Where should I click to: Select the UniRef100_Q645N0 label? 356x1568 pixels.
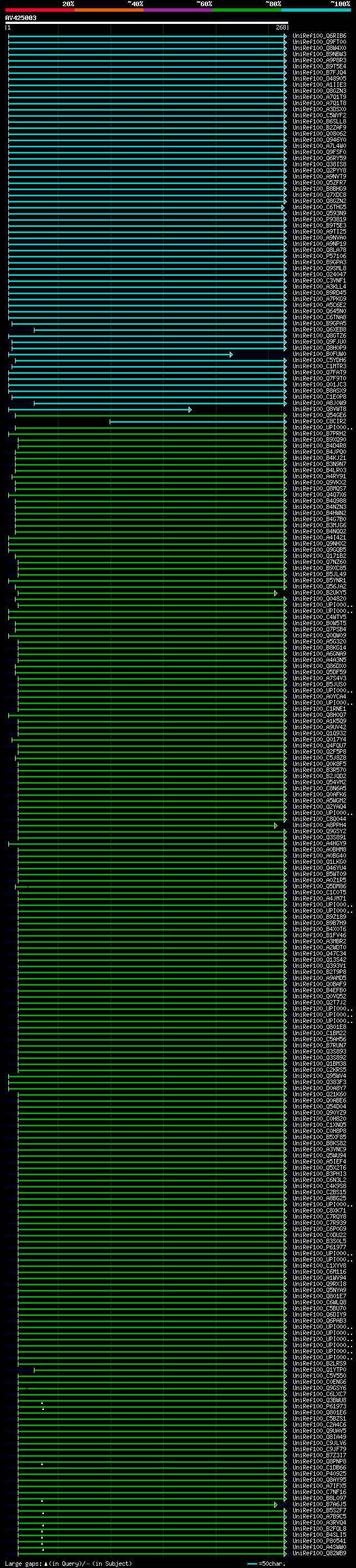coord(319,311)
